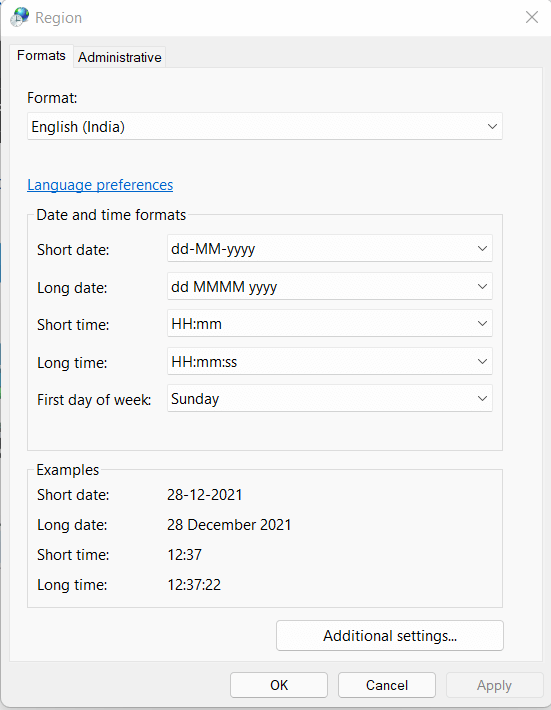Open the Long time HH:mm:ss dropdown
The height and width of the screenshot is (710, 551).
pyautogui.click(x=330, y=361)
